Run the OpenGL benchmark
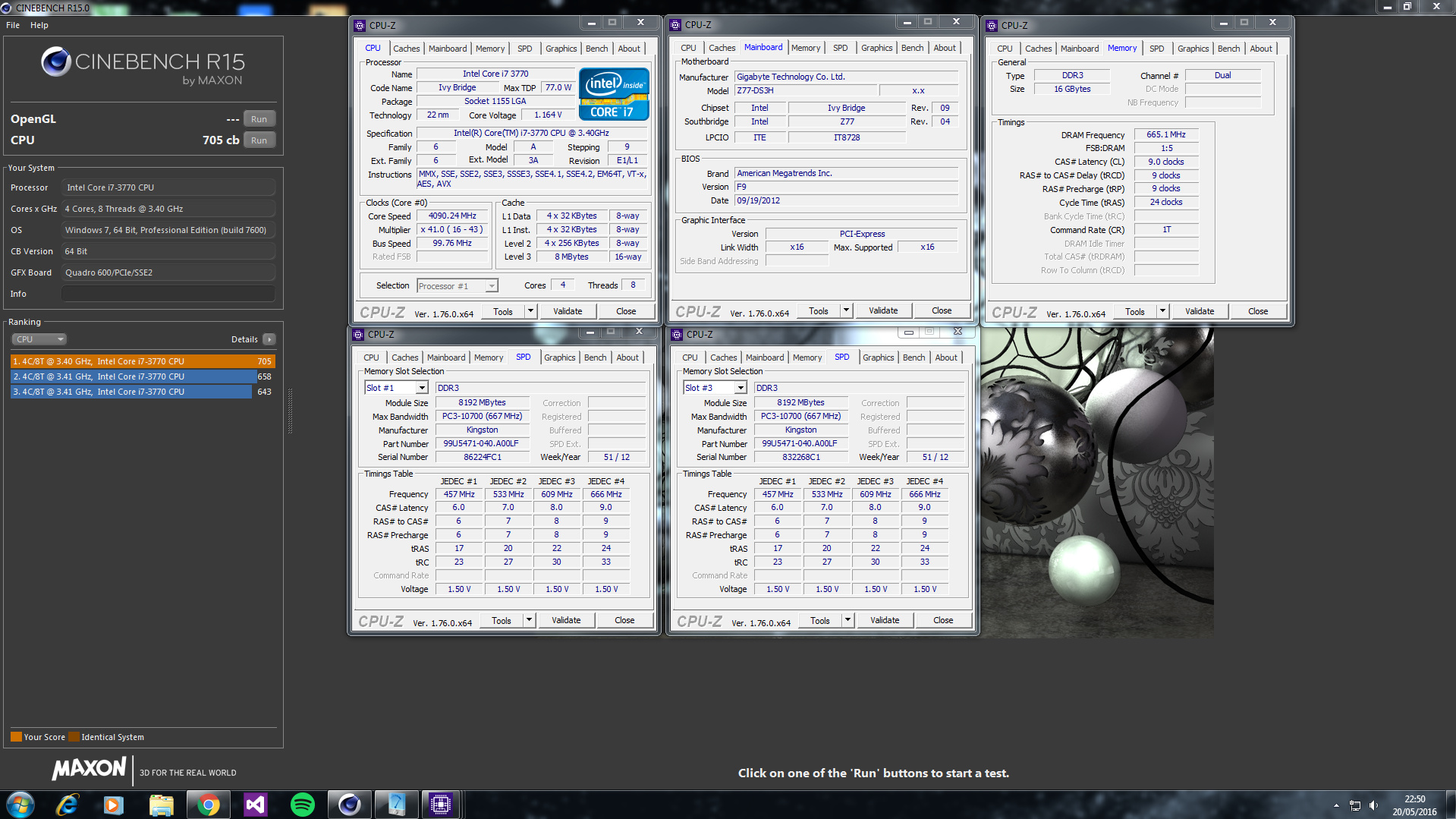The width and height of the screenshot is (1456, 819). tap(259, 119)
